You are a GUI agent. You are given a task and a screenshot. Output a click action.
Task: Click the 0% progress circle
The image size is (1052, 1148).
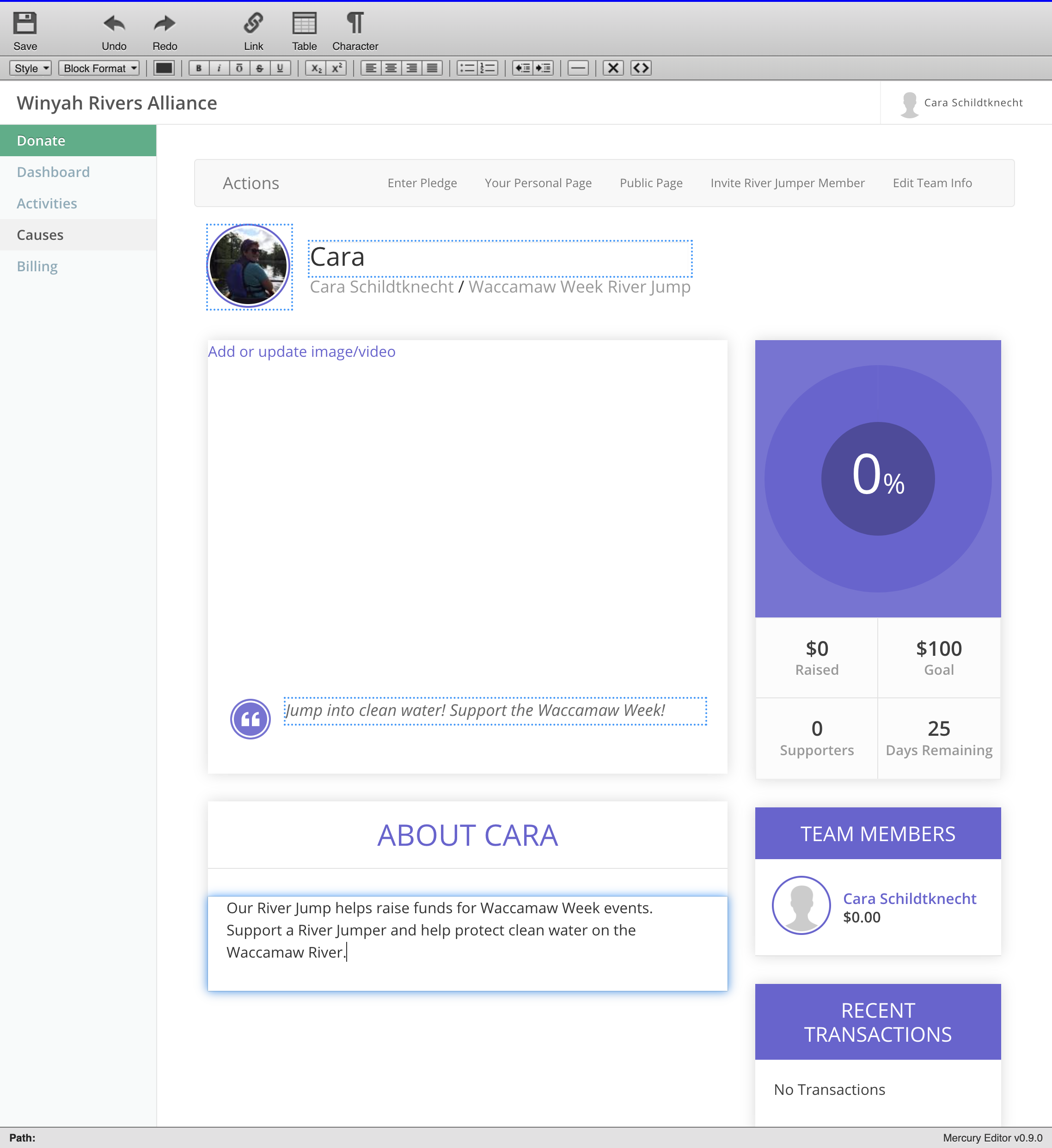(878, 478)
